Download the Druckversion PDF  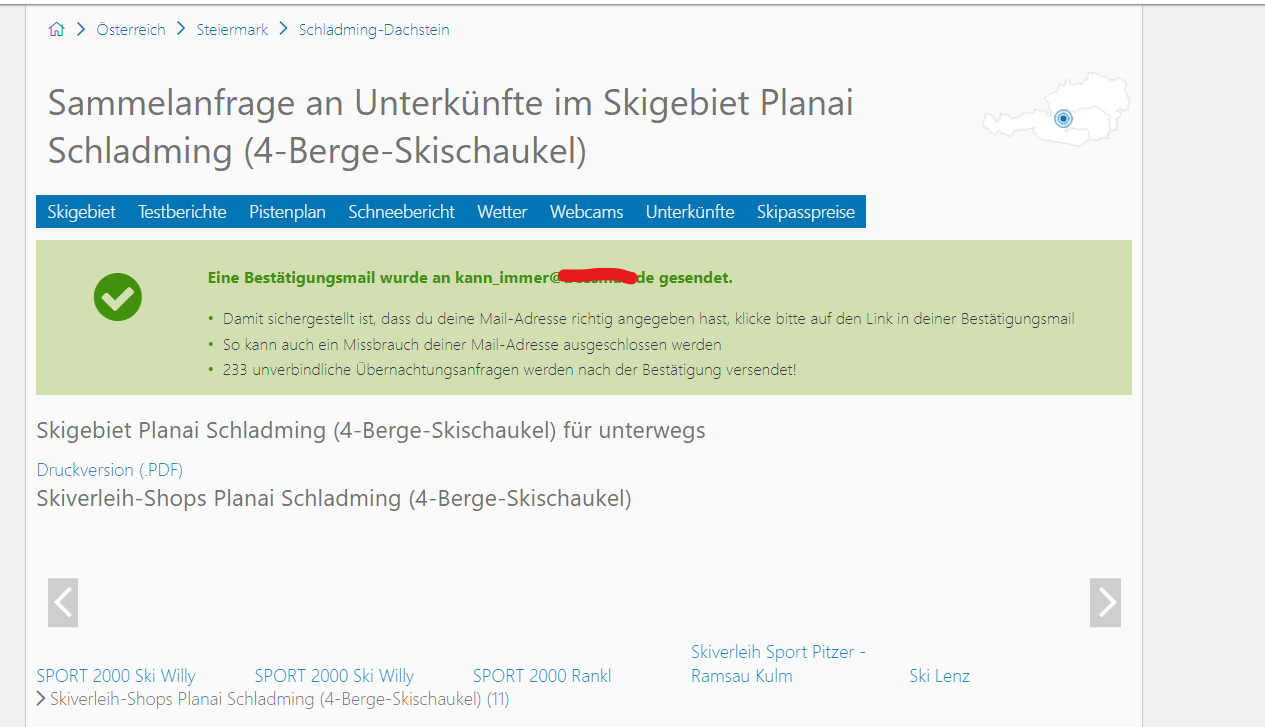click(x=110, y=470)
